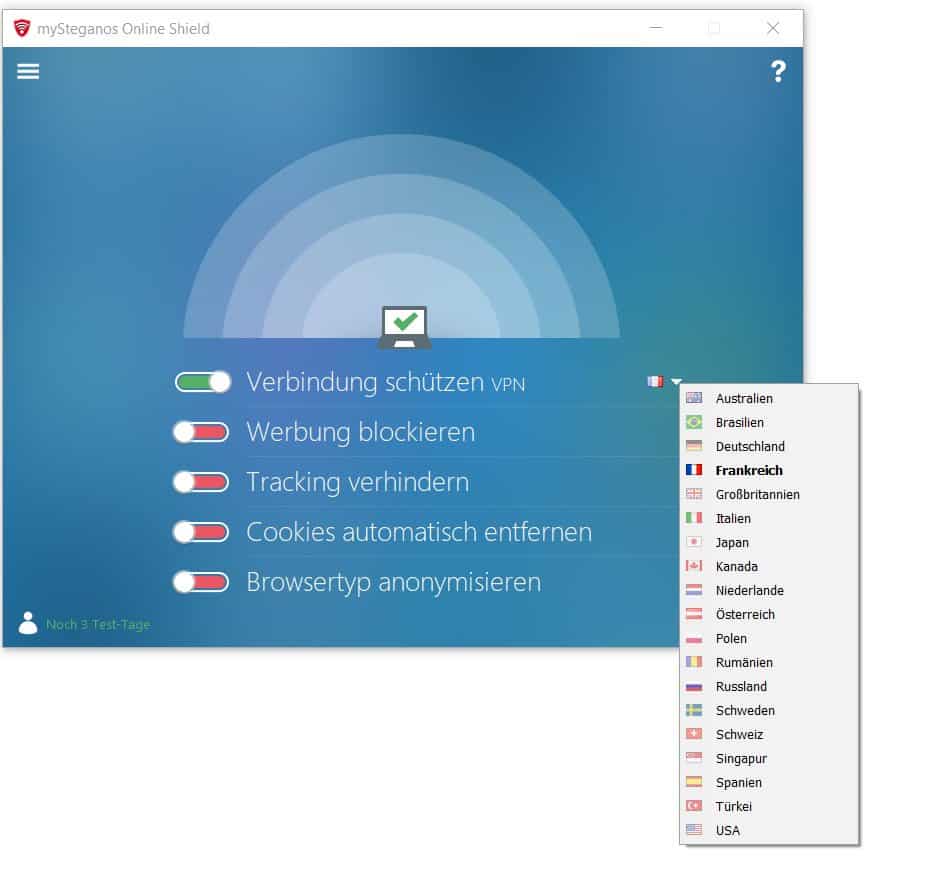942x869 pixels.
Task: Click the Japan flag icon in list
Action: (694, 542)
